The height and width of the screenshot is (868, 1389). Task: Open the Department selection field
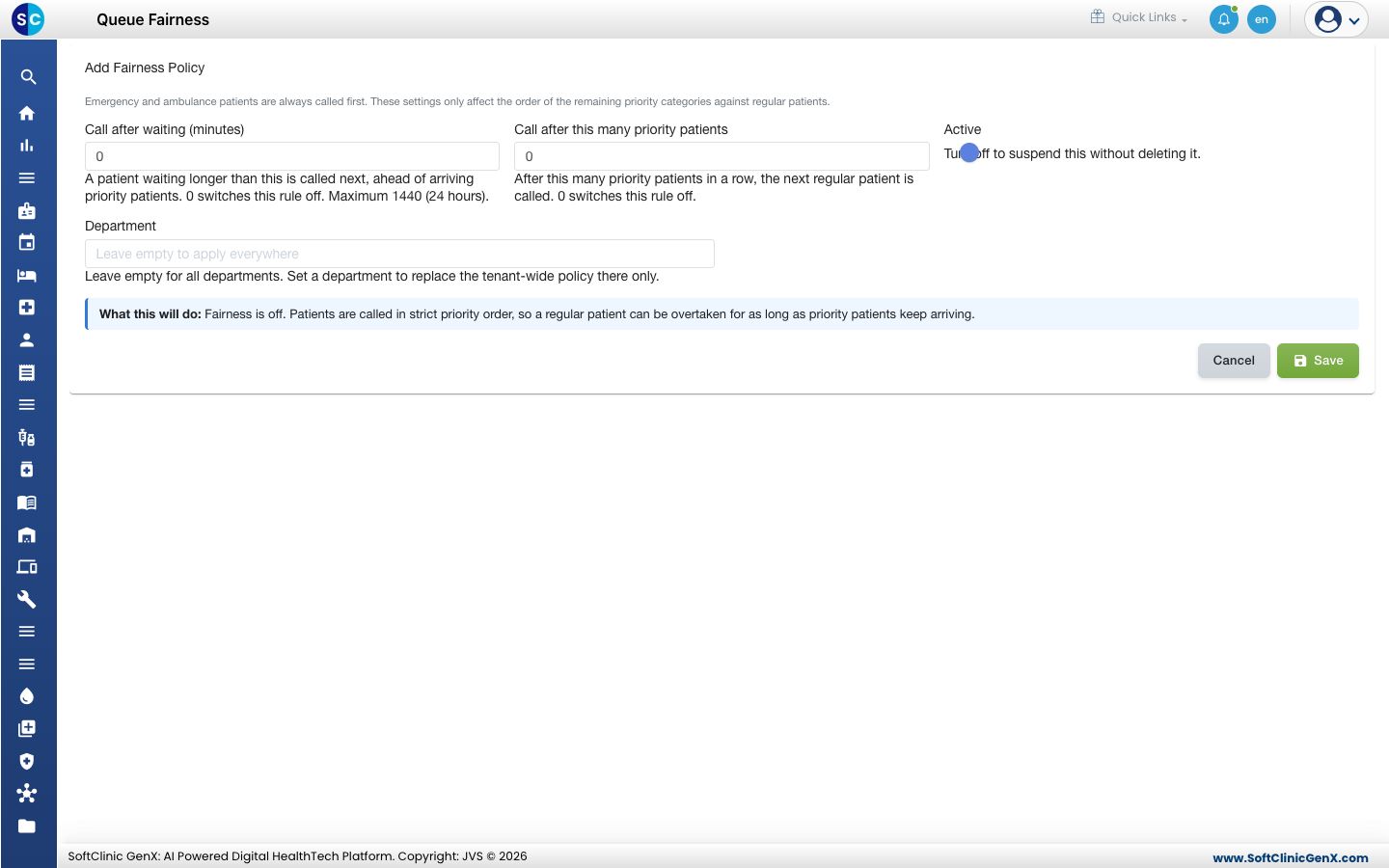coord(399,254)
